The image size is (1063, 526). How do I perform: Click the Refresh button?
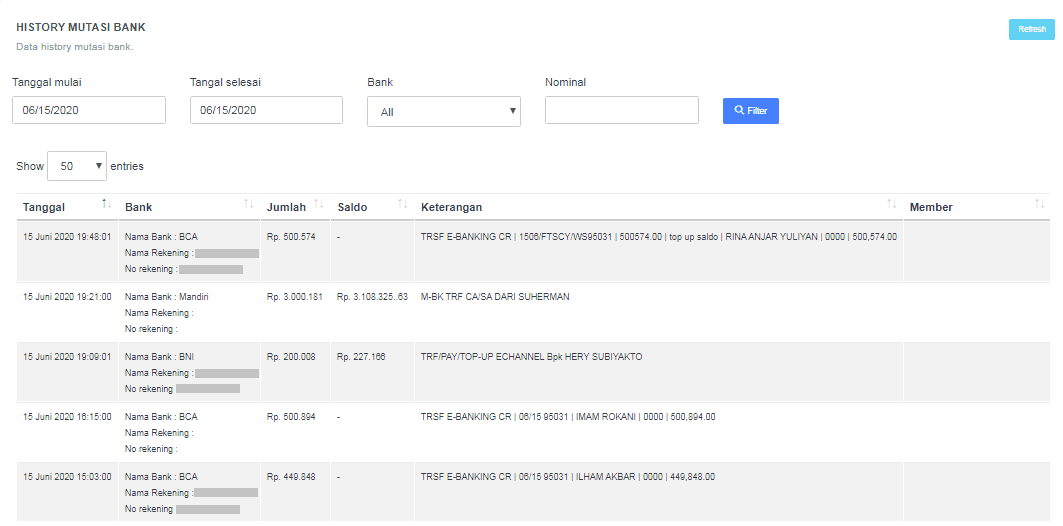pos(1031,29)
